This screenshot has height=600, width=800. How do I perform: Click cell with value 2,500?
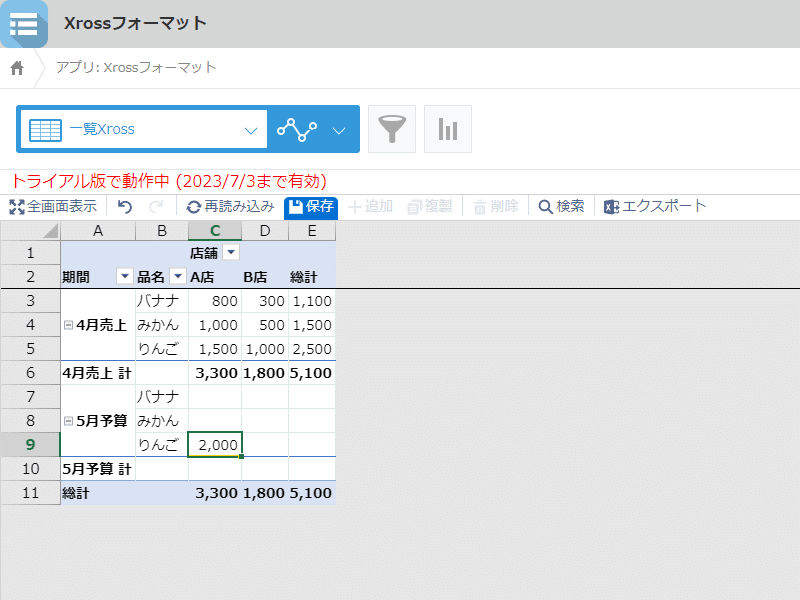tap(312, 349)
